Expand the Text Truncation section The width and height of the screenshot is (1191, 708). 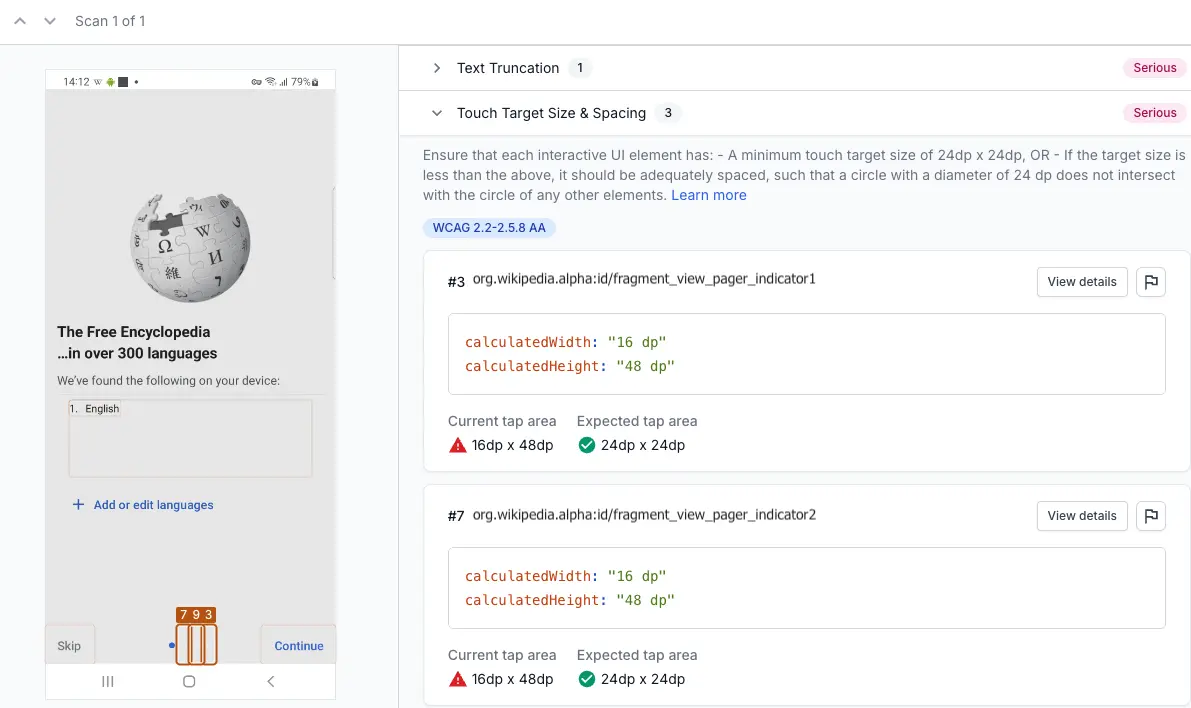(x=437, y=68)
